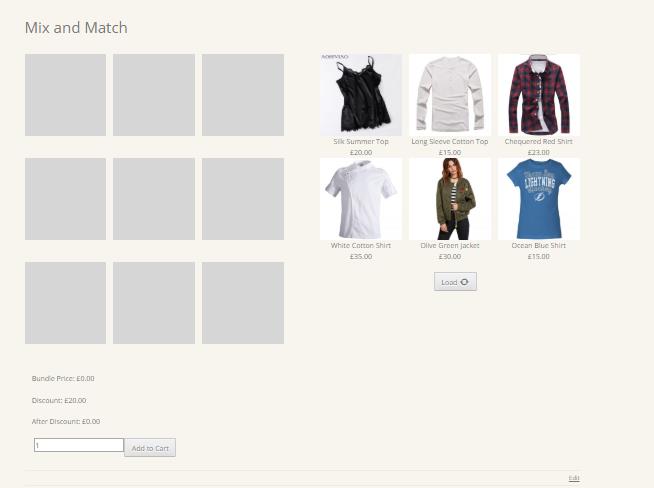Select the Olive Green Jacket photo
The width and height of the screenshot is (654, 488).
pyautogui.click(x=450, y=199)
